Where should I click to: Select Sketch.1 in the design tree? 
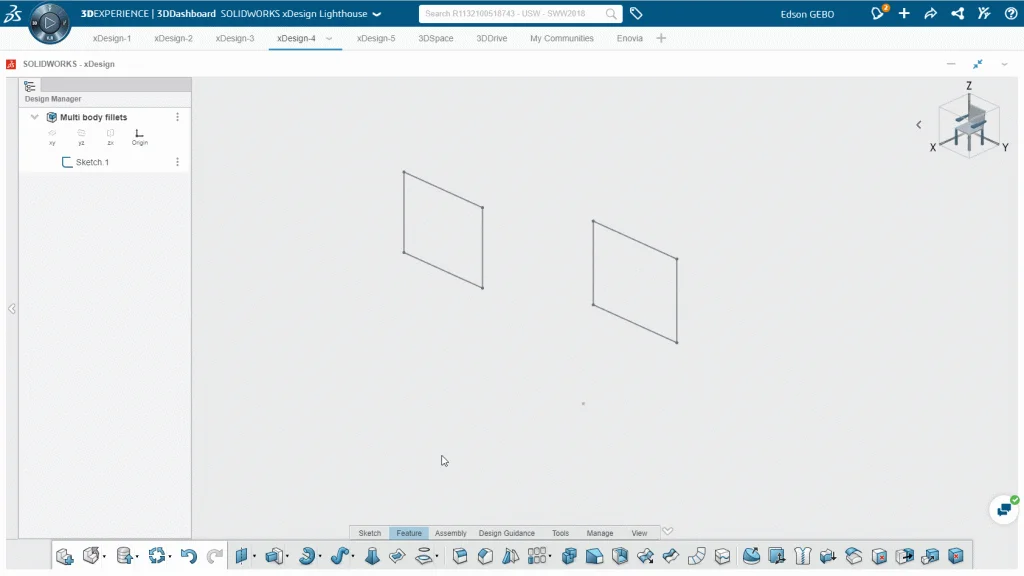[x=92, y=162]
